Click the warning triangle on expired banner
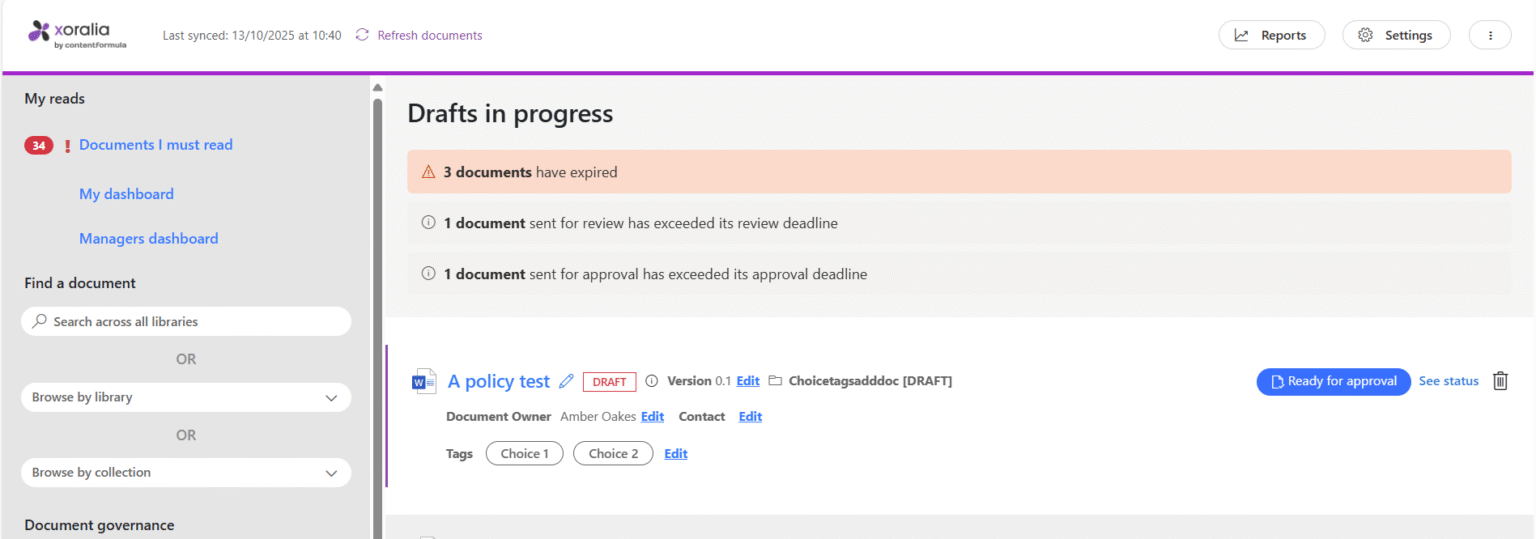 click(428, 172)
